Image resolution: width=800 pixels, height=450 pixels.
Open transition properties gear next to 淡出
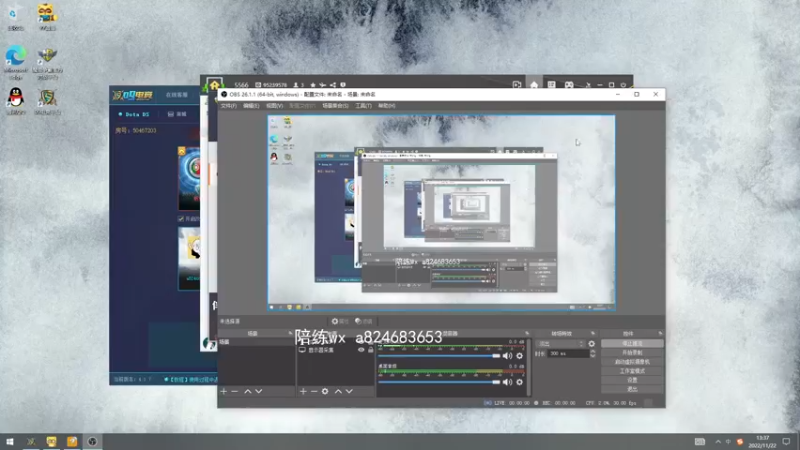point(591,344)
